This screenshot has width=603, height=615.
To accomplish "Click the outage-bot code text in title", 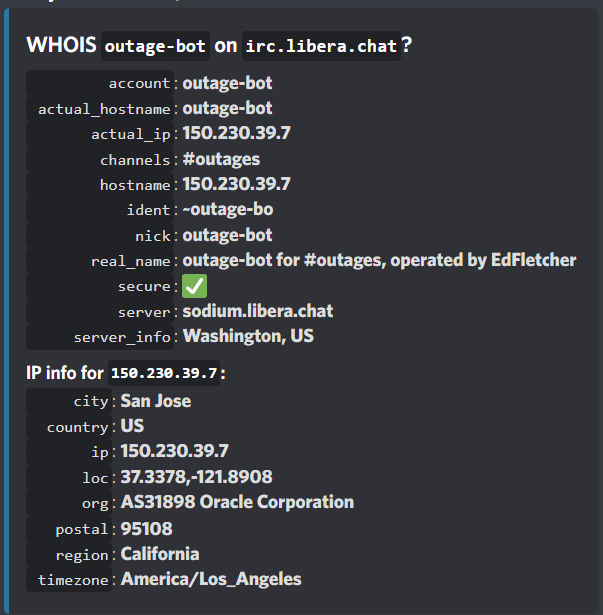I will point(155,46).
